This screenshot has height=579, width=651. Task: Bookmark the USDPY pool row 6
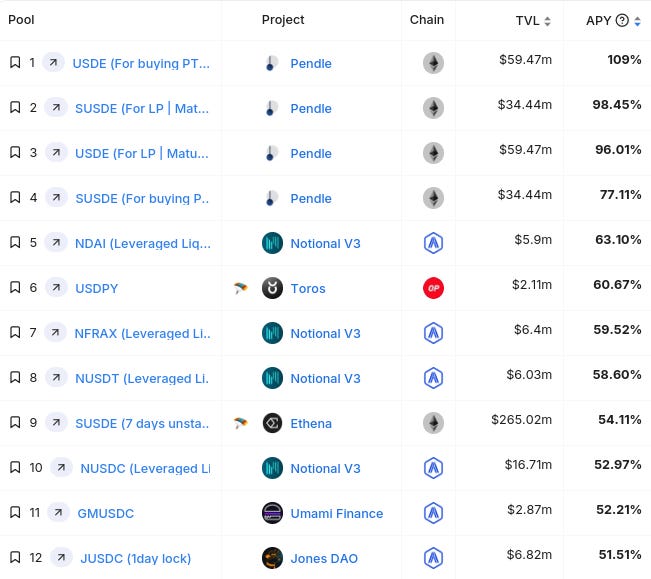click(15, 287)
